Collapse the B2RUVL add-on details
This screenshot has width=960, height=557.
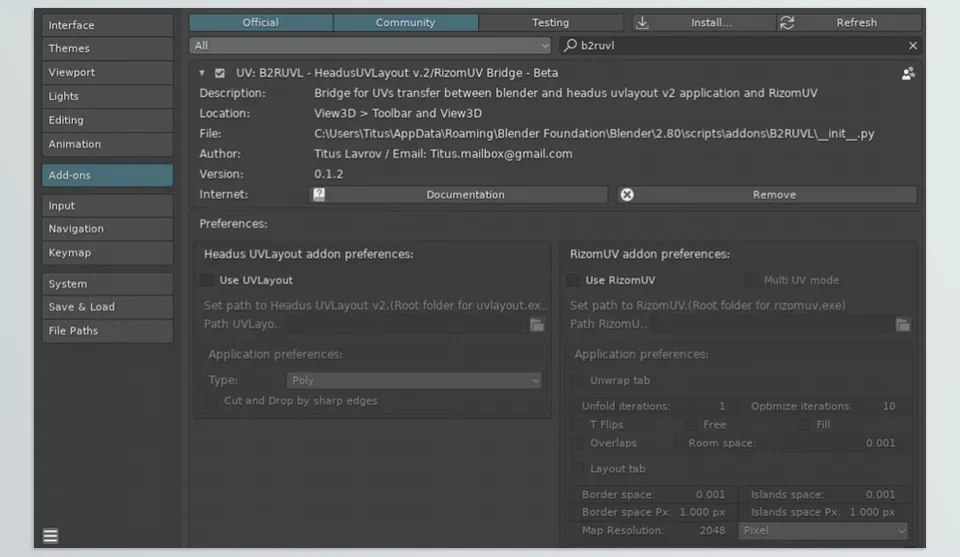tap(202, 73)
